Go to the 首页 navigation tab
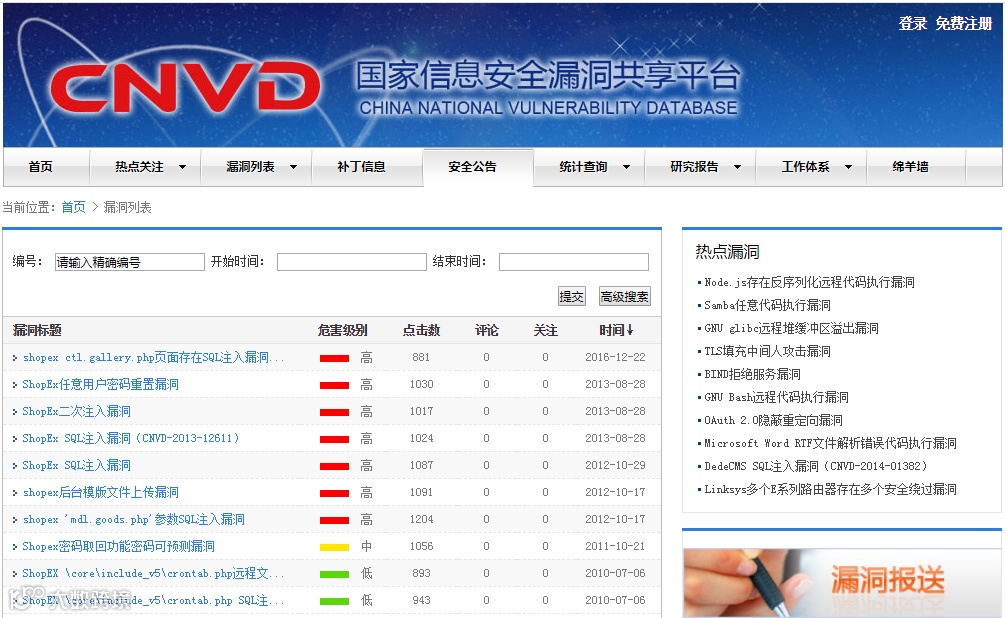Screen dimensions: 1005x618 pyautogui.click(x=40, y=167)
